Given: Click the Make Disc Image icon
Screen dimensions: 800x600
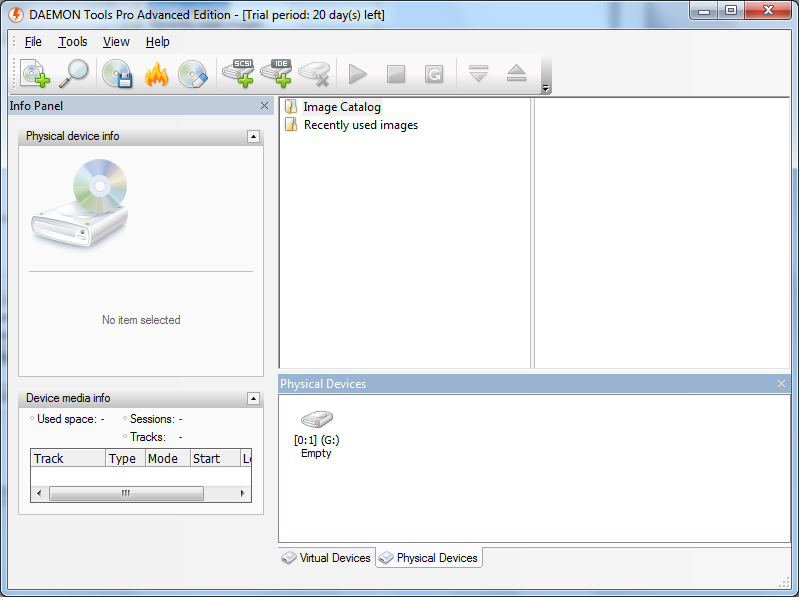Looking at the screenshot, I should pyautogui.click(x=117, y=73).
